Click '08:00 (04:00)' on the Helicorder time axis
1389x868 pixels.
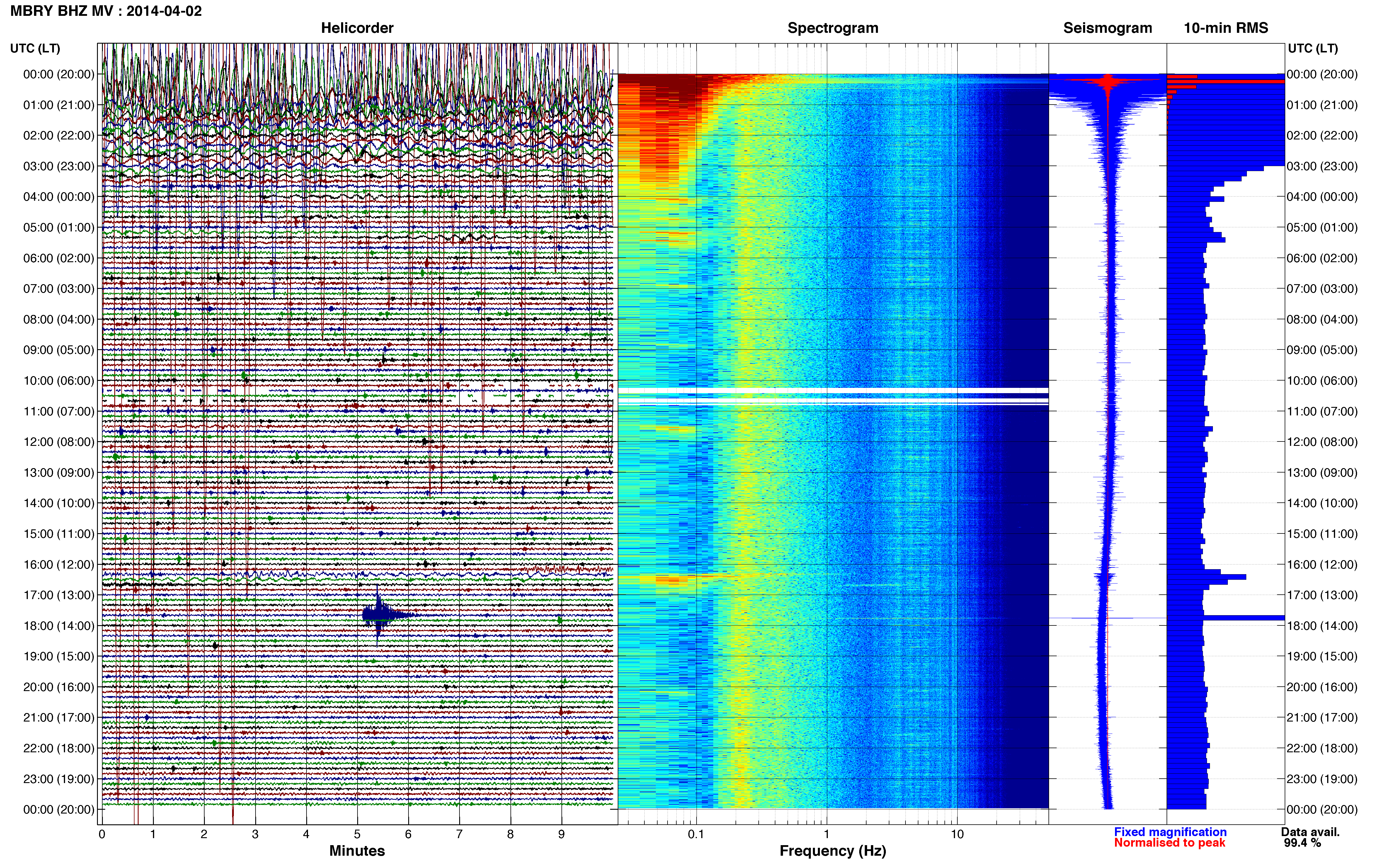pos(59,319)
